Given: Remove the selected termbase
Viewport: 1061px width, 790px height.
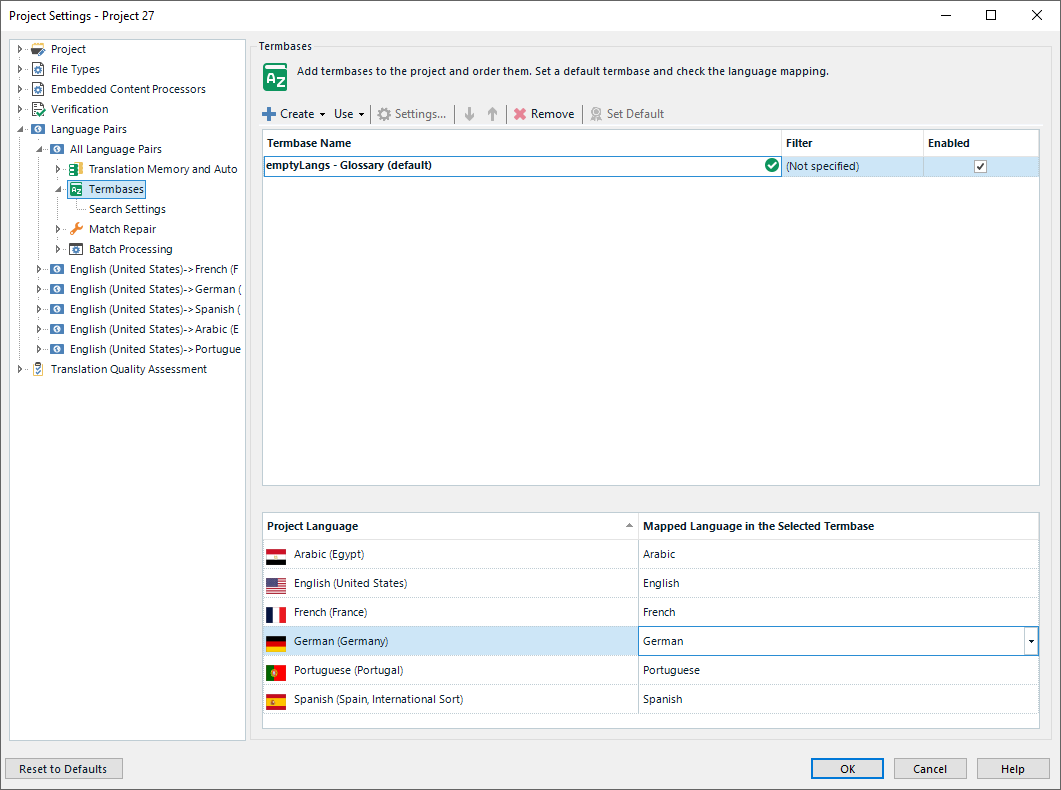Looking at the screenshot, I should pyautogui.click(x=544, y=114).
